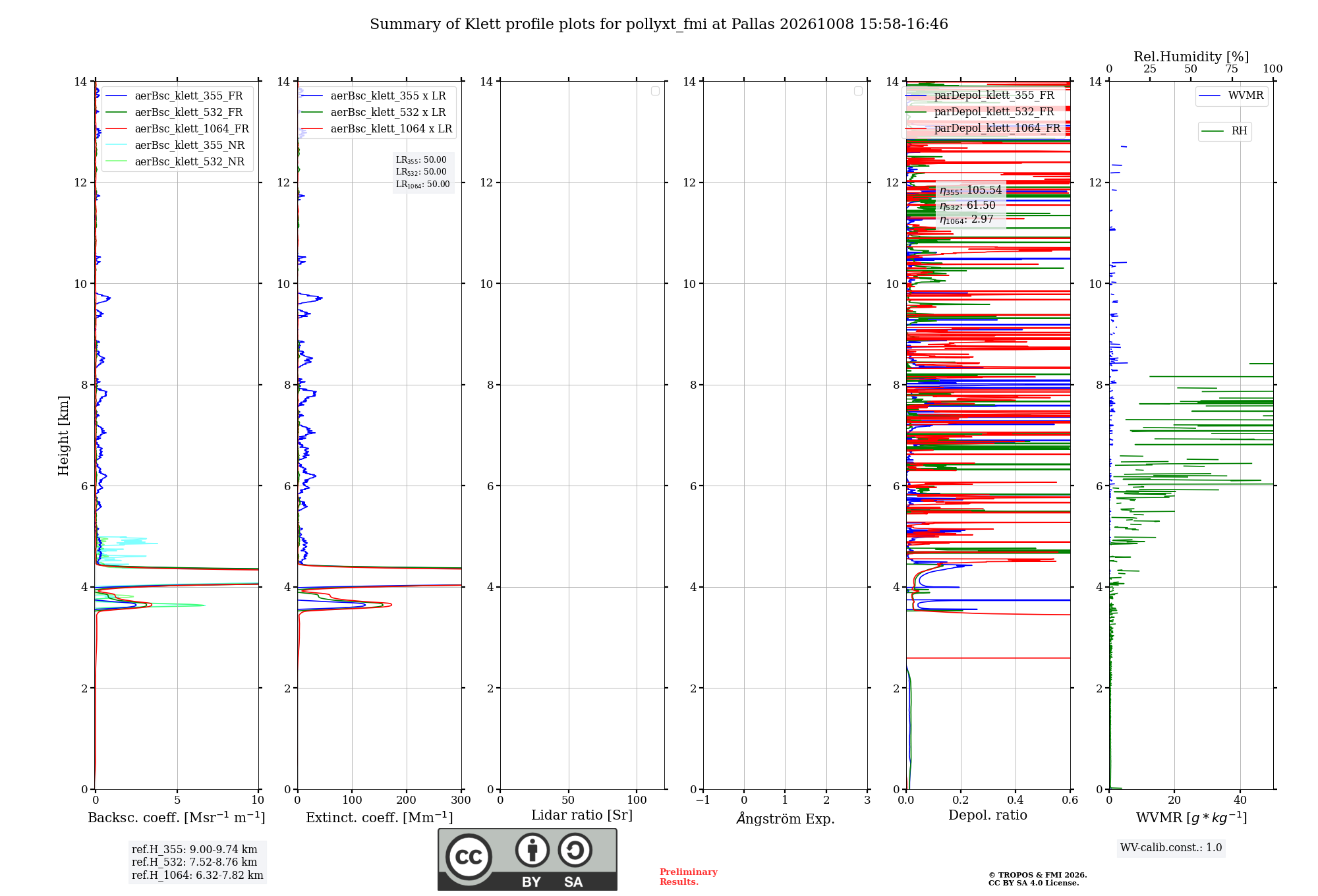Click the aerBsc_klett_1064 x LR legend entry
This screenshot has height=896, width=1318.
(x=377, y=129)
